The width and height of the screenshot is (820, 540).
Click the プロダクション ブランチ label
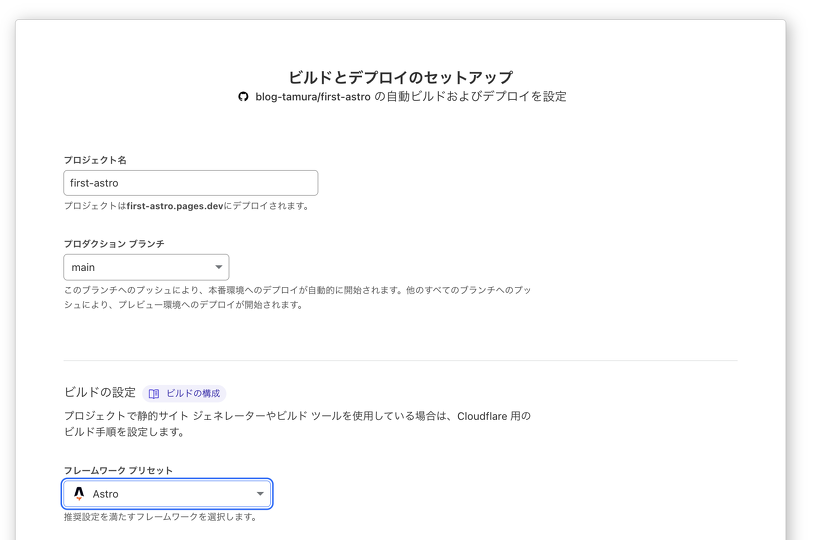coord(114,244)
